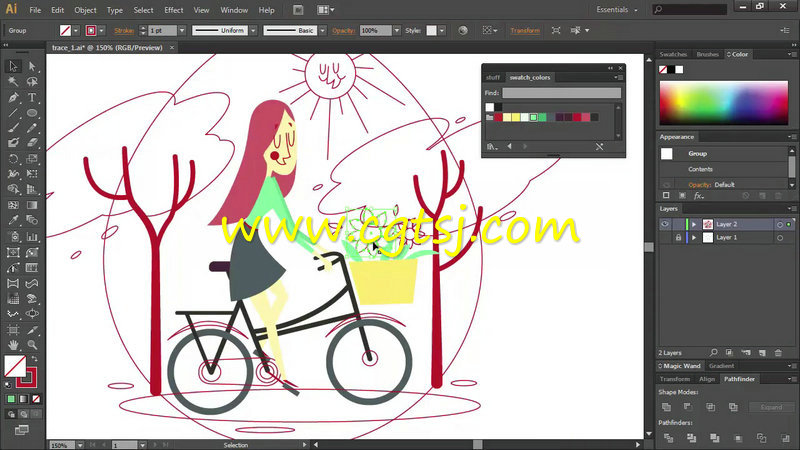Pick color from Color panel spectrum
The height and width of the screenshot is (450, 800).
[x=723, y=103]
